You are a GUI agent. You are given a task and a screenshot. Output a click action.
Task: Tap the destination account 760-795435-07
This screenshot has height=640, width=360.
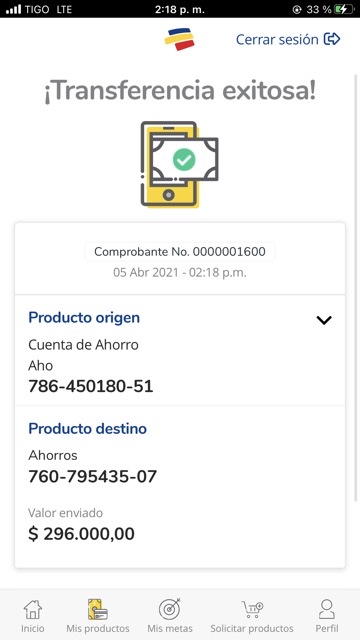(93, 476)
